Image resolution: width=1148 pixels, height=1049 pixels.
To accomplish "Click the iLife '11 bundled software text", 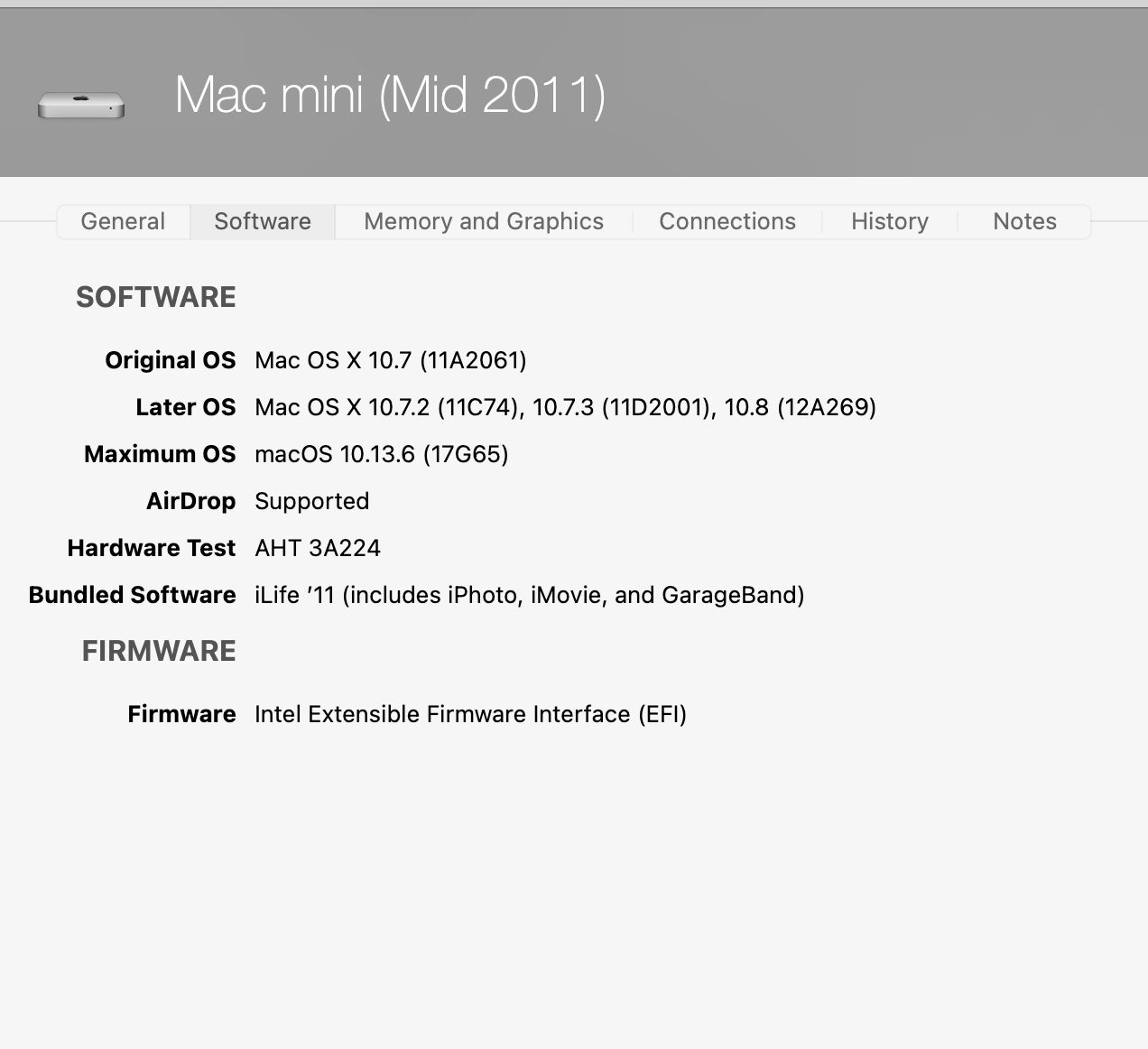I will coord(529,595).
